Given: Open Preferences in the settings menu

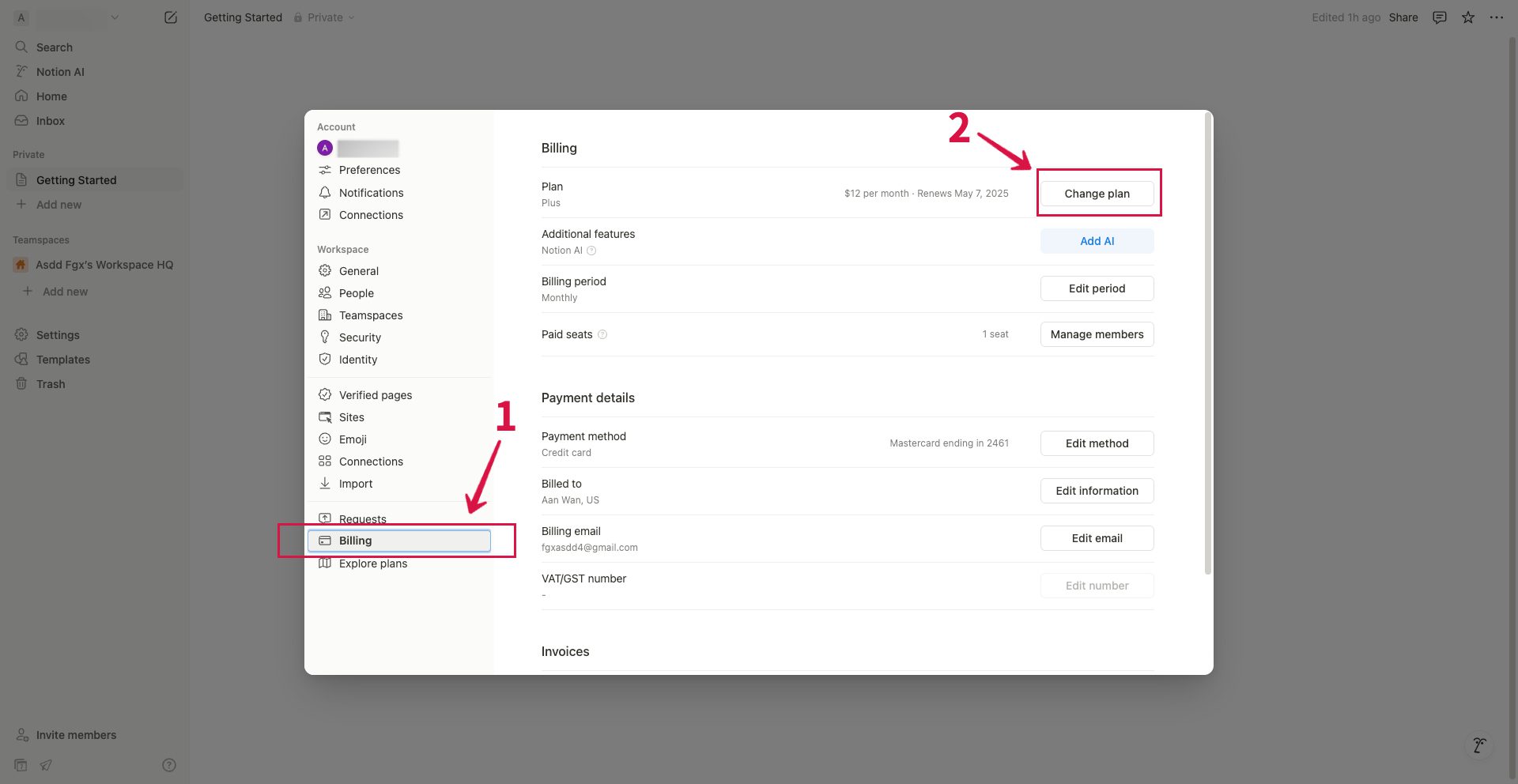Looking at the screenshot, I should click(x=399, y=170).
